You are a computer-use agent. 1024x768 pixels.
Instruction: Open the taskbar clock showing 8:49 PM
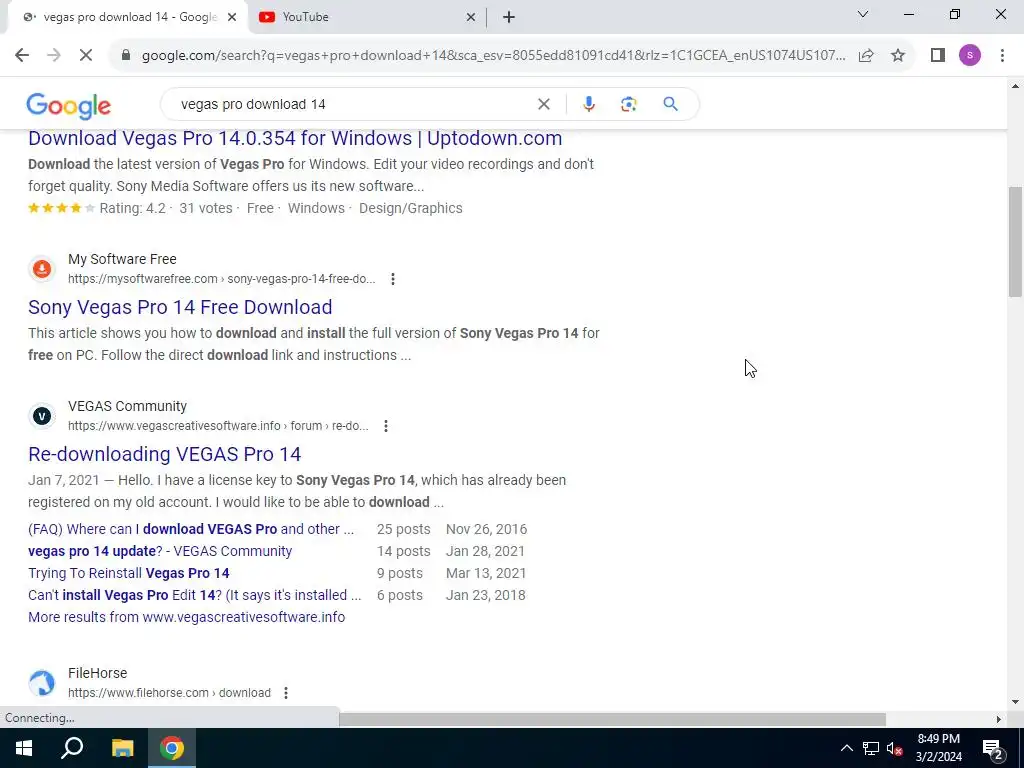[938, 748]
